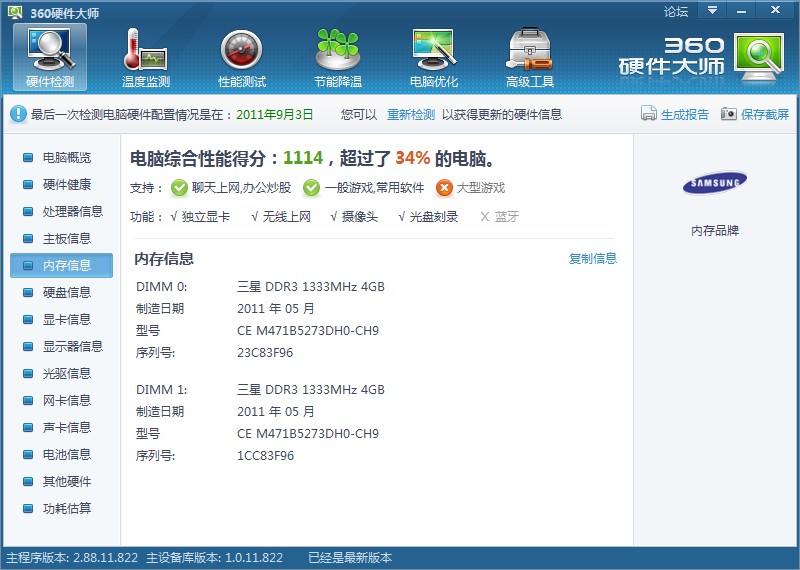Click the Samsung memory brand logo
Image resolution: width=800 pixels, height=570 pixels.
coord(715,183)
